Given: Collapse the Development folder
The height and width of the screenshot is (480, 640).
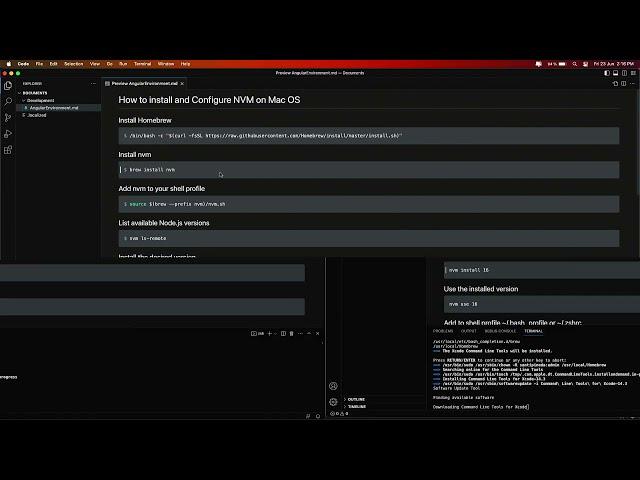Looking at the screenshot, I should point(40,100).
